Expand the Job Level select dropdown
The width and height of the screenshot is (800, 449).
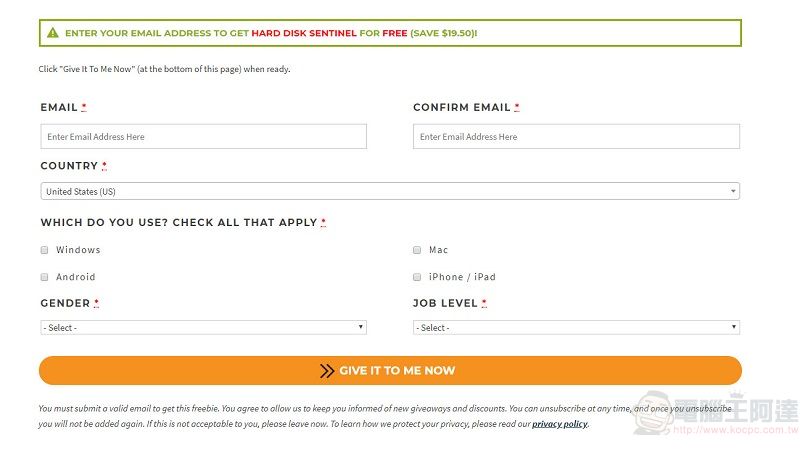(576, 328)
